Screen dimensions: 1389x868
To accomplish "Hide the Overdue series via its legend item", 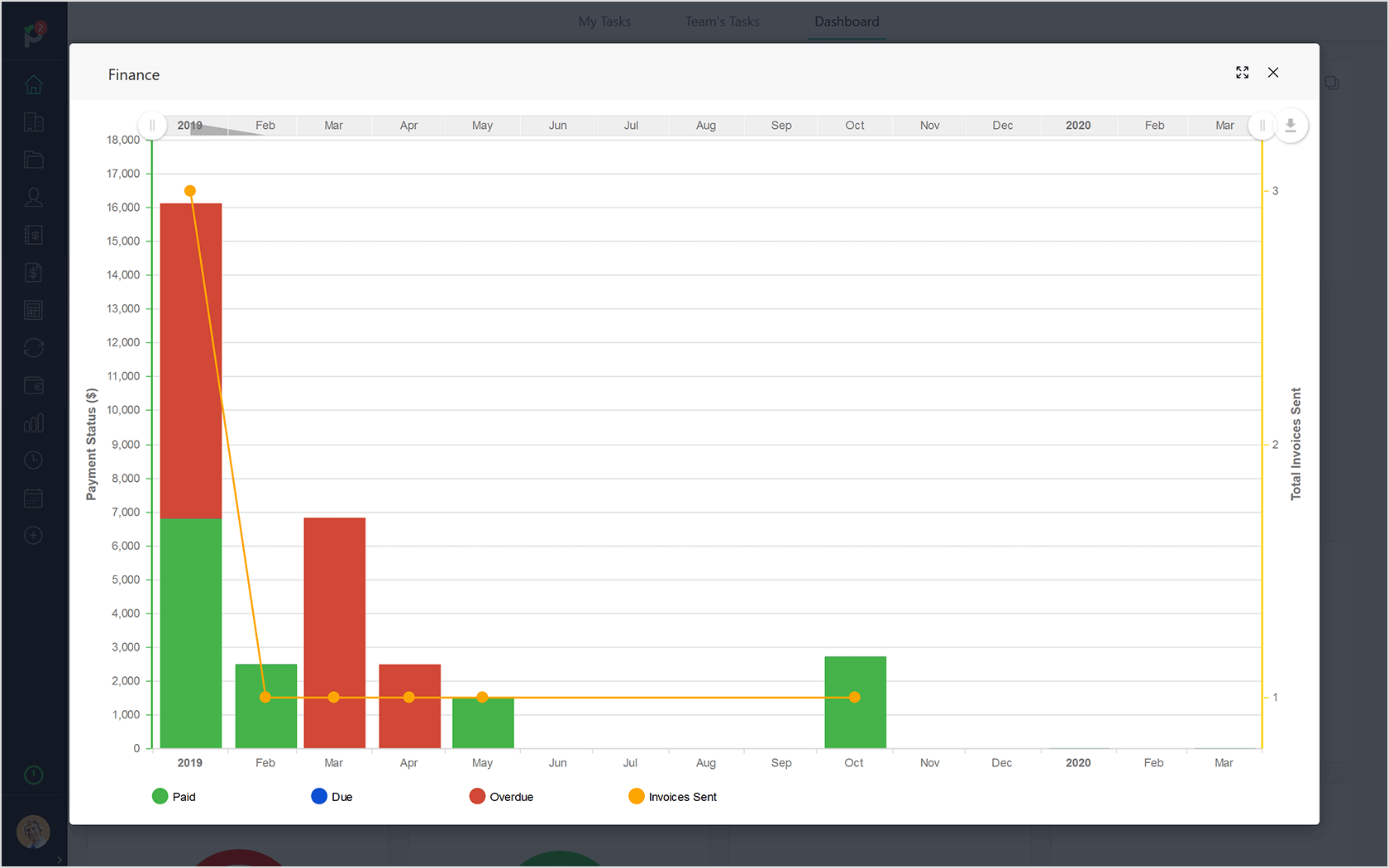I will pyautogui.click(x=500, y=796).
